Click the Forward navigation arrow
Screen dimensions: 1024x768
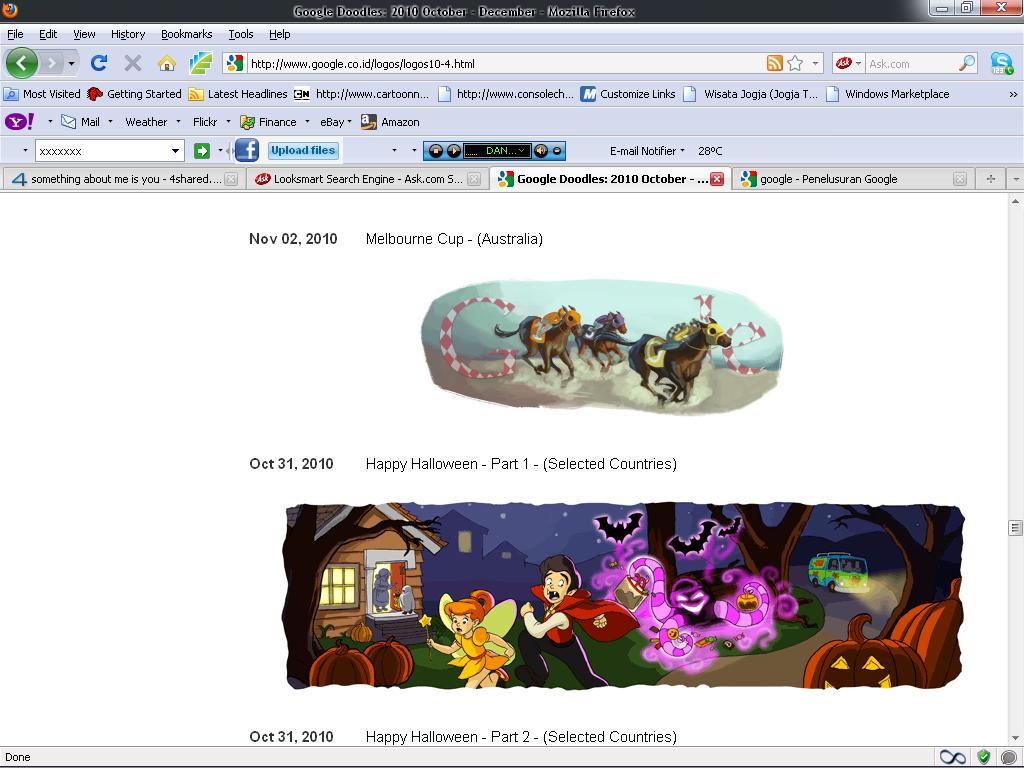52,63
